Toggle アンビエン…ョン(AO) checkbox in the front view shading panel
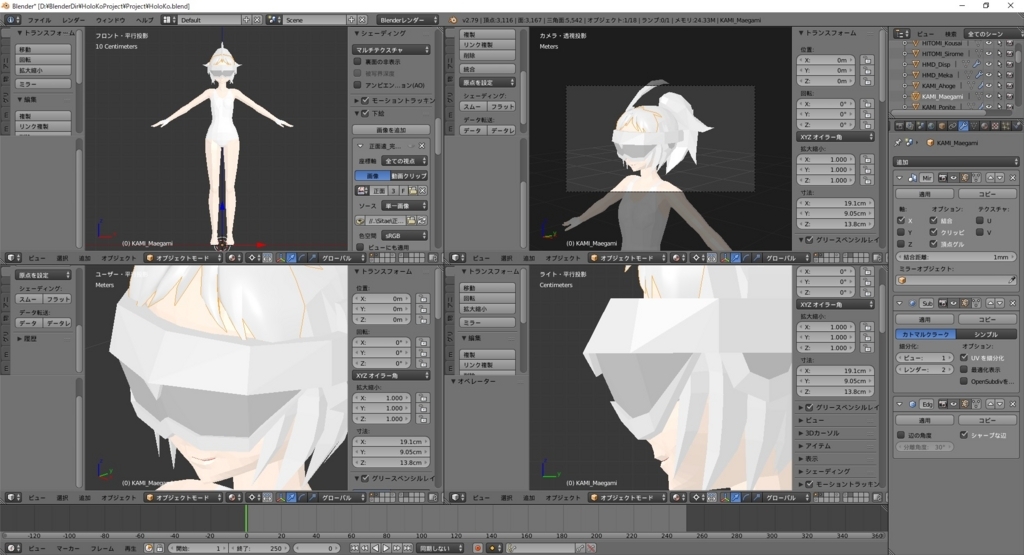This screenshot has height=555, width=1024. coord(357,85)
